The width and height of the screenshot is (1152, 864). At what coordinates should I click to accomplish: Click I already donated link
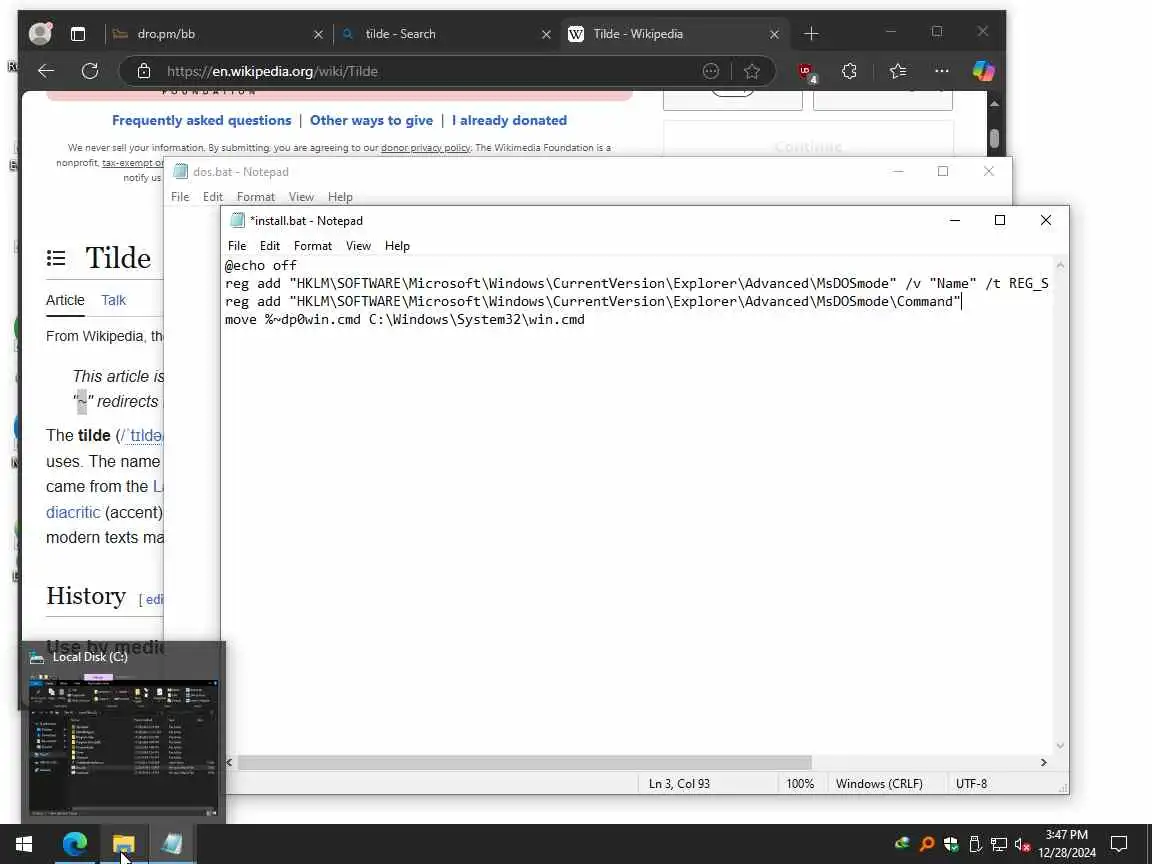[509, 120]
